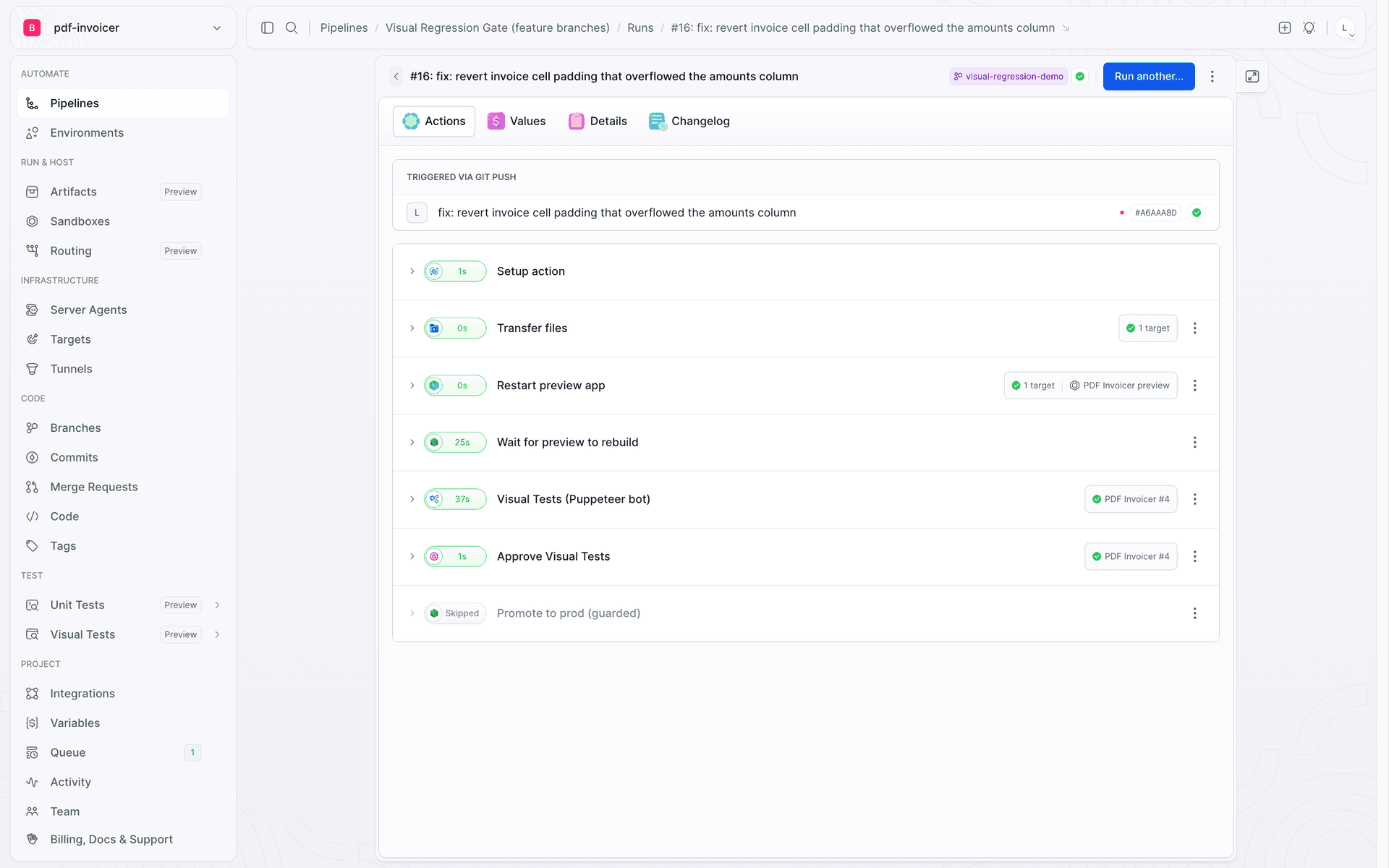The image size is (1389, 868).
Task: Expand the Setup action row
Action: pos(412,271)
